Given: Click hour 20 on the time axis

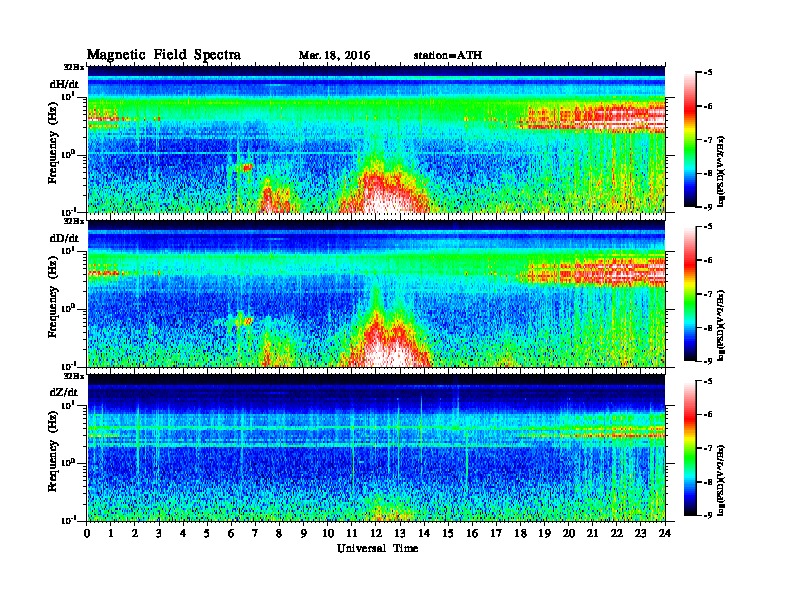Looking at the screenshot, I should point(569,533).
